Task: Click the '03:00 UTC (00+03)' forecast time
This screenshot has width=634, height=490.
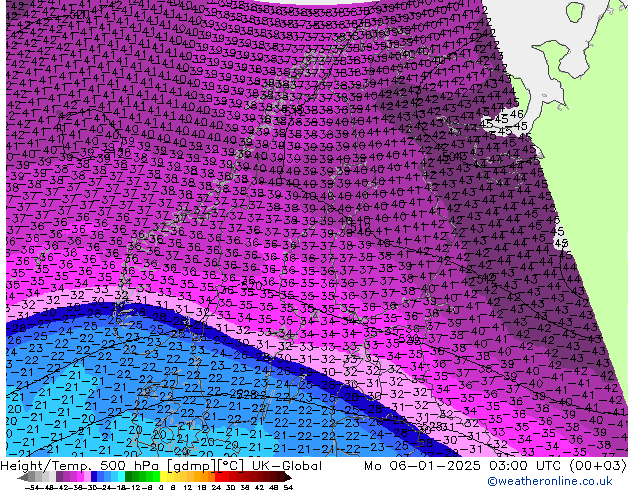Action: coord(558,466)
